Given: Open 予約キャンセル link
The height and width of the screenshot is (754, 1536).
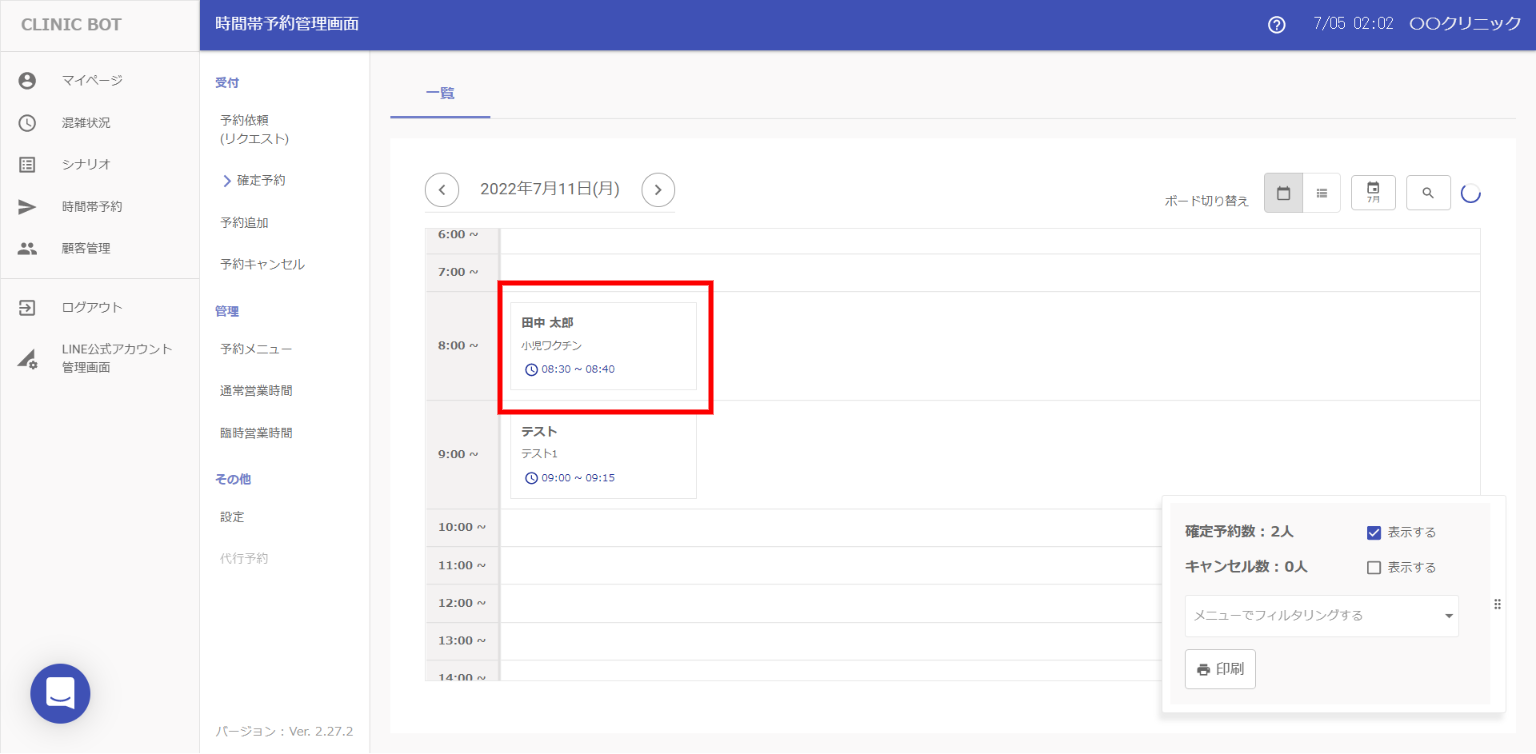Looking at the screenshot, I should point(262,265).
